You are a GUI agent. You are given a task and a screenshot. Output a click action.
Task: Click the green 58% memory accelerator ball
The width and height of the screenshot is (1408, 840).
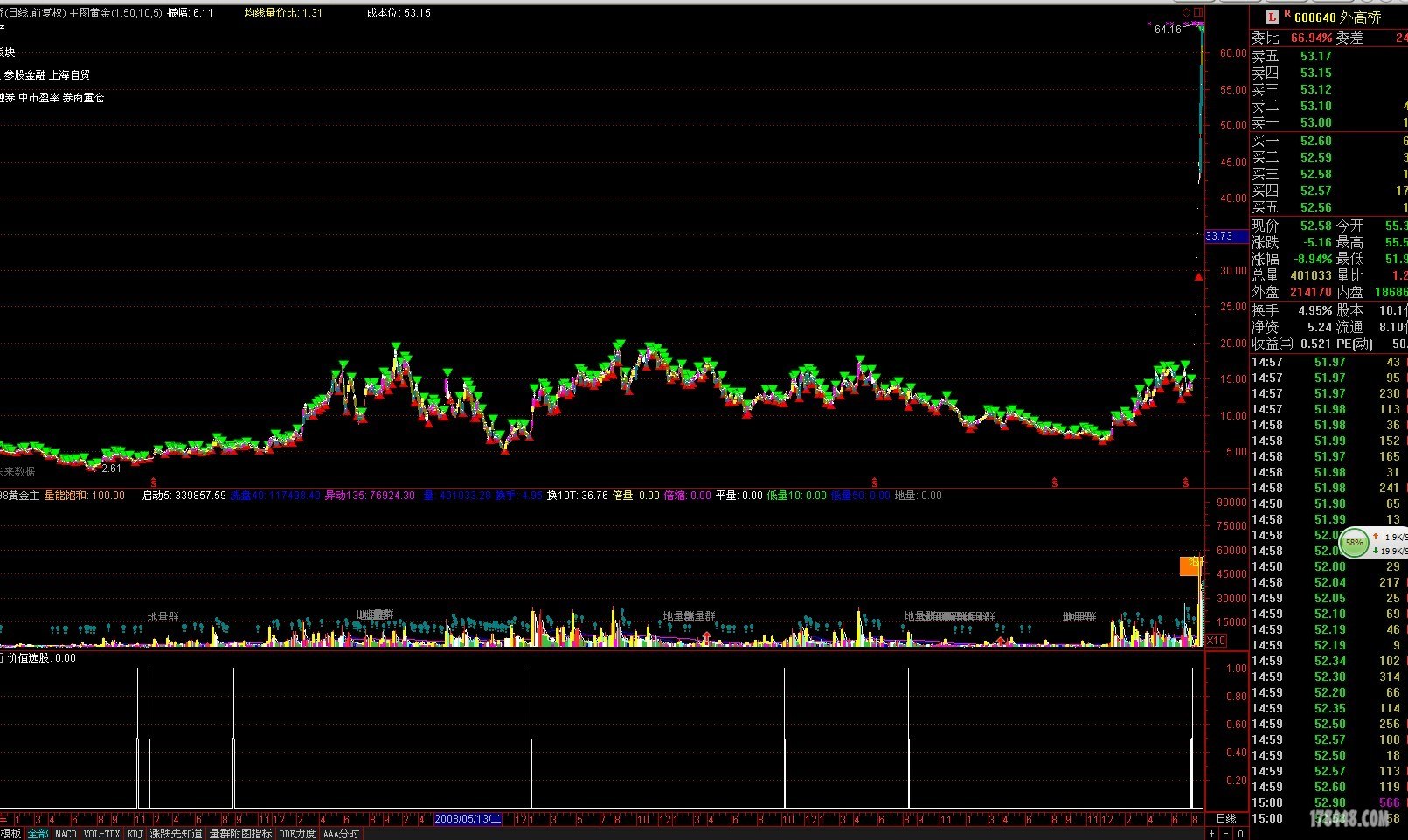pos(1354,543)
